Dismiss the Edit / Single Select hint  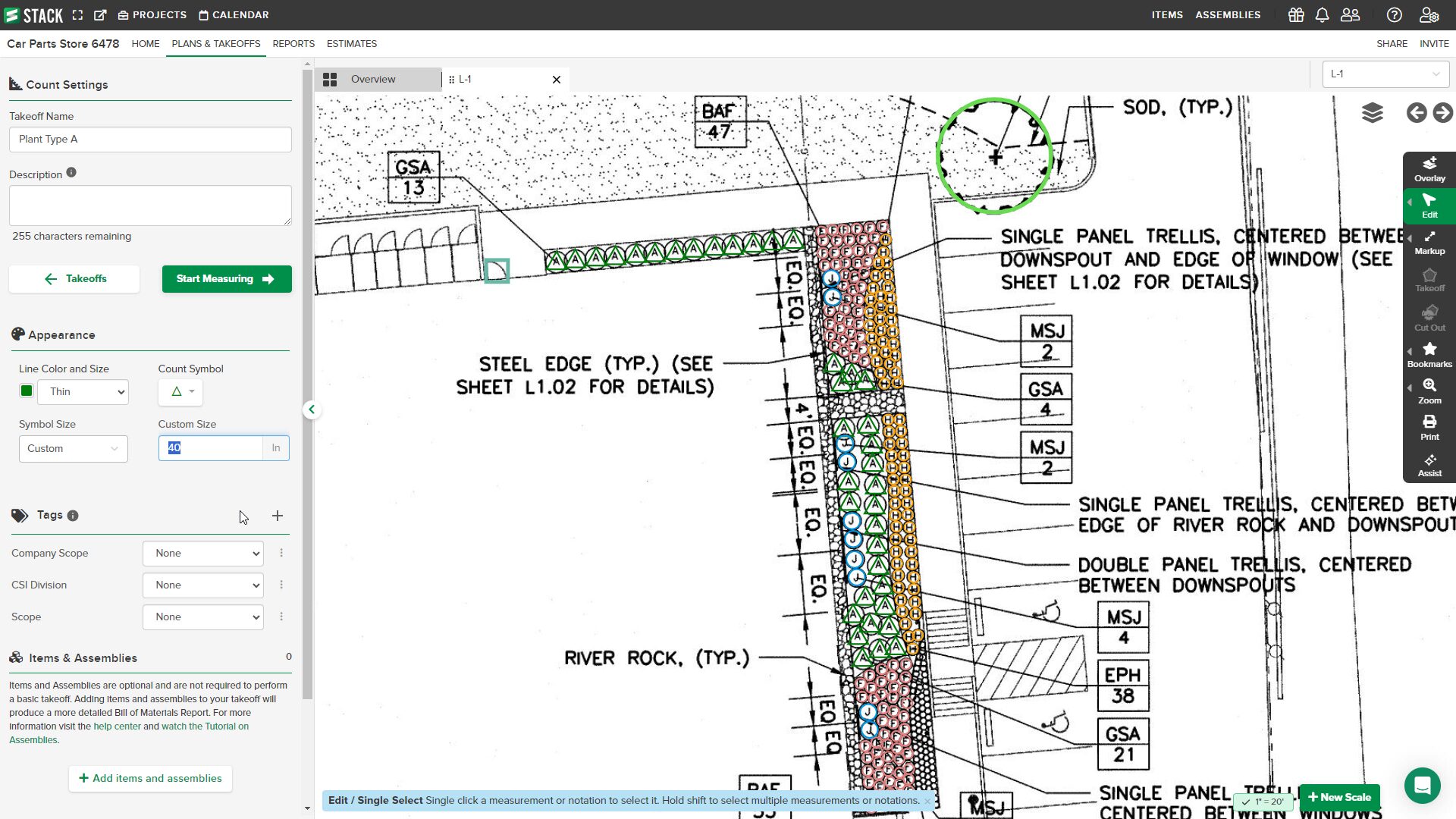927,801
